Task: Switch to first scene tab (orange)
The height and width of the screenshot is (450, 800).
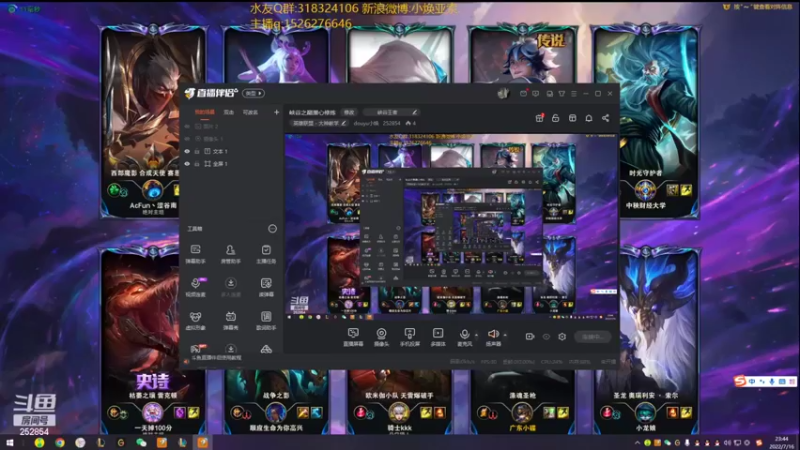Action: coord(205,112)
